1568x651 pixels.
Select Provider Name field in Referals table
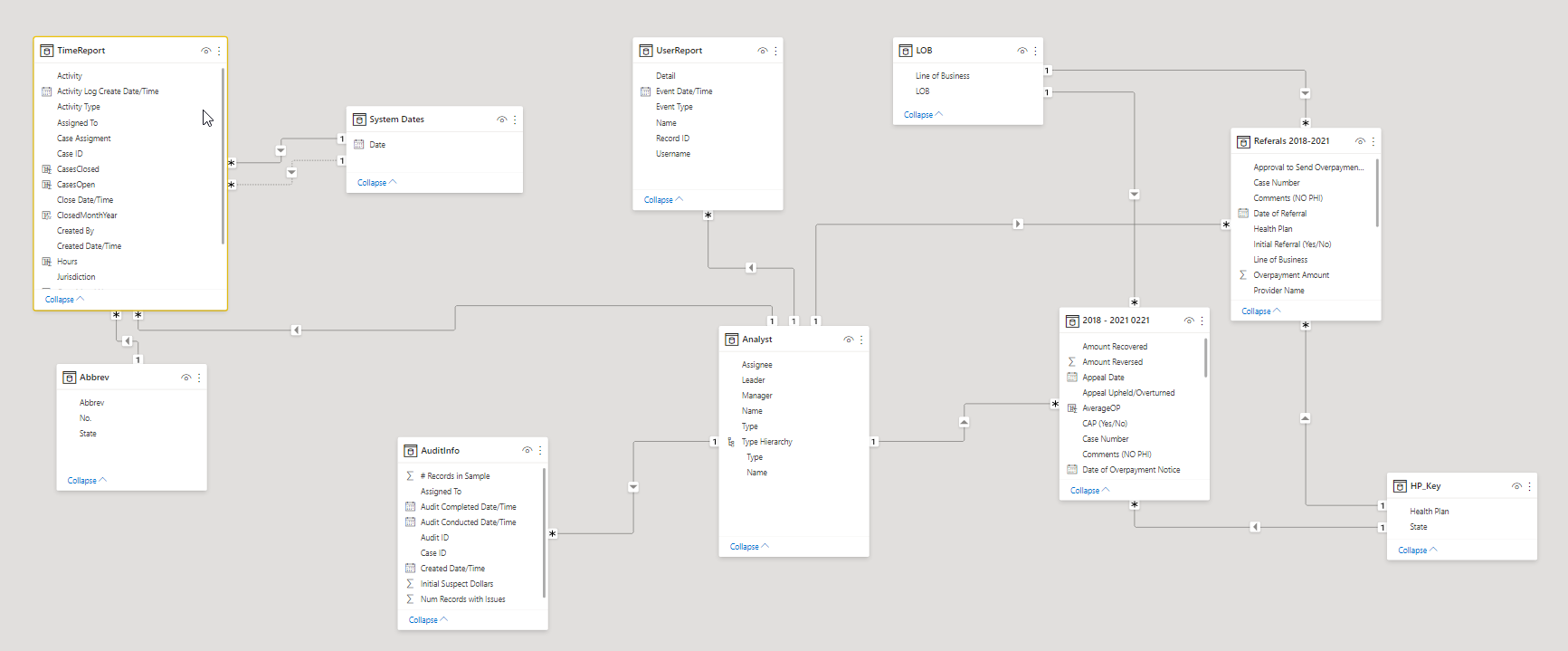tap(1278, 291)
